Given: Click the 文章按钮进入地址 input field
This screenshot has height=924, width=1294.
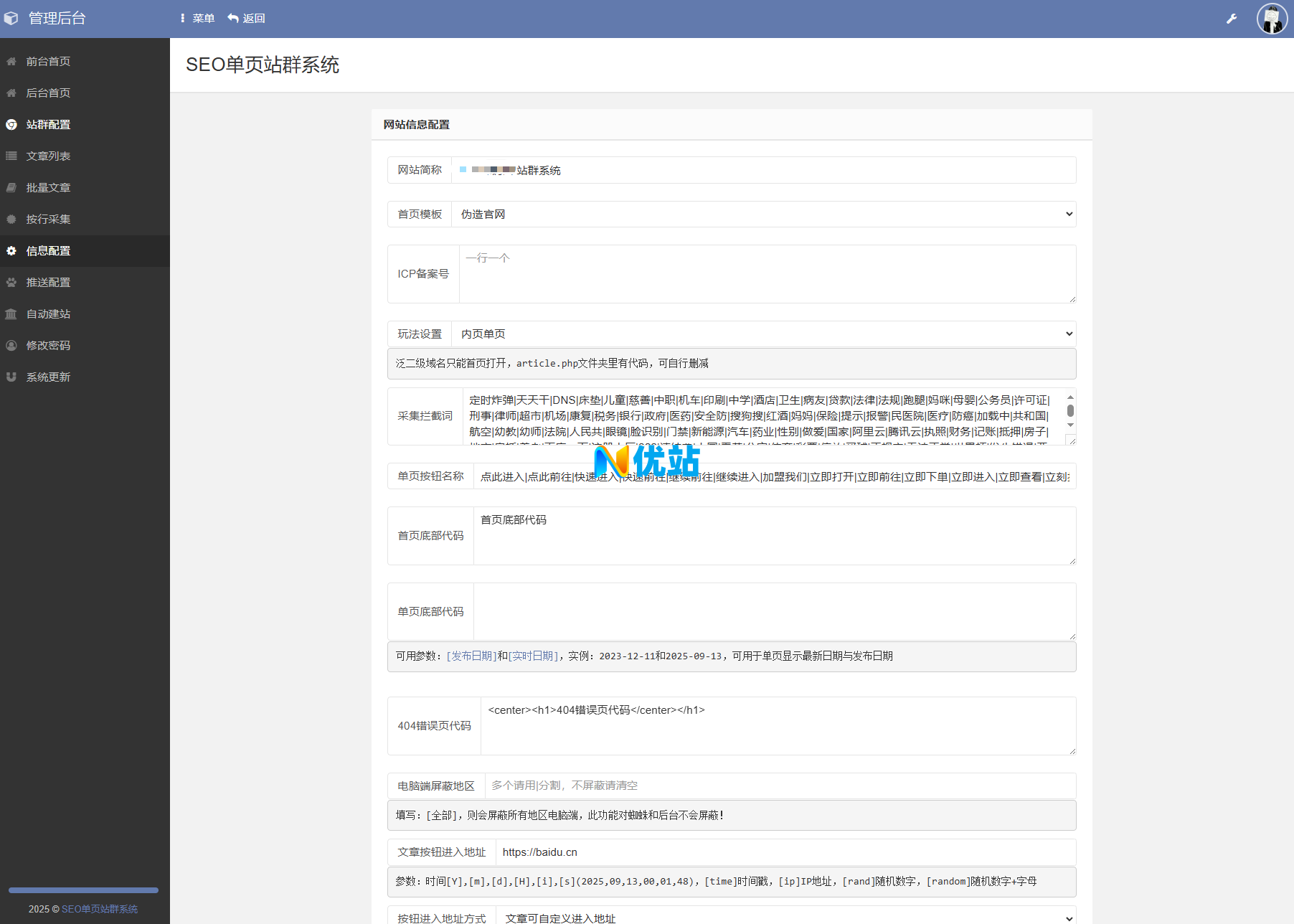Looking at the screenshot, I should 785,852.
